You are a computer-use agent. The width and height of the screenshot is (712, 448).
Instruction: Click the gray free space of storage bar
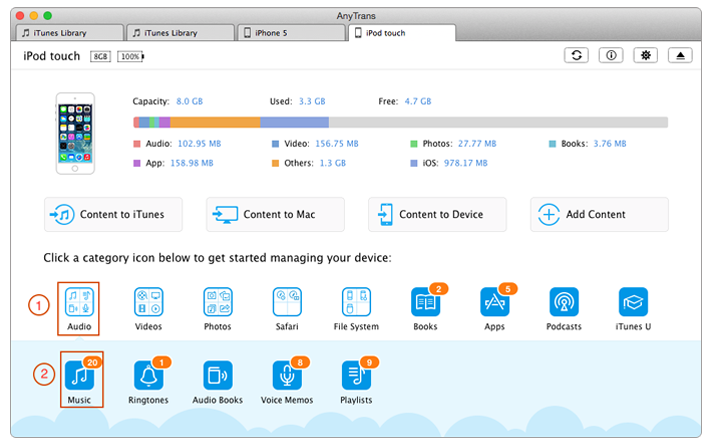499,122
